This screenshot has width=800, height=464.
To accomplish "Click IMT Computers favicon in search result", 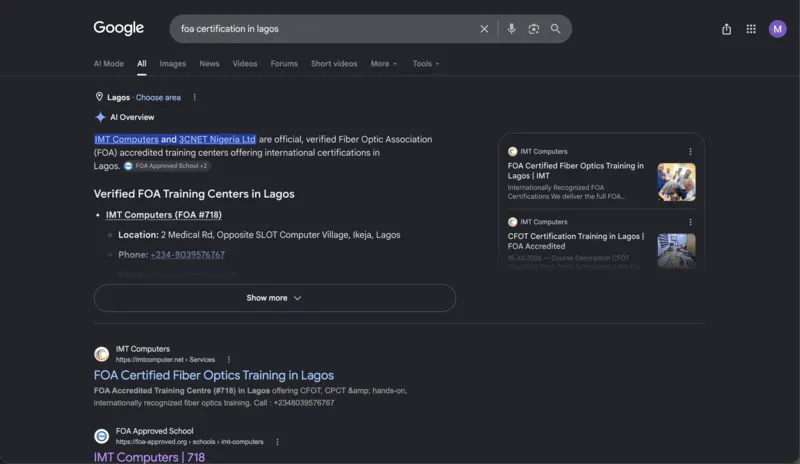I will click(x=102, y=354).
